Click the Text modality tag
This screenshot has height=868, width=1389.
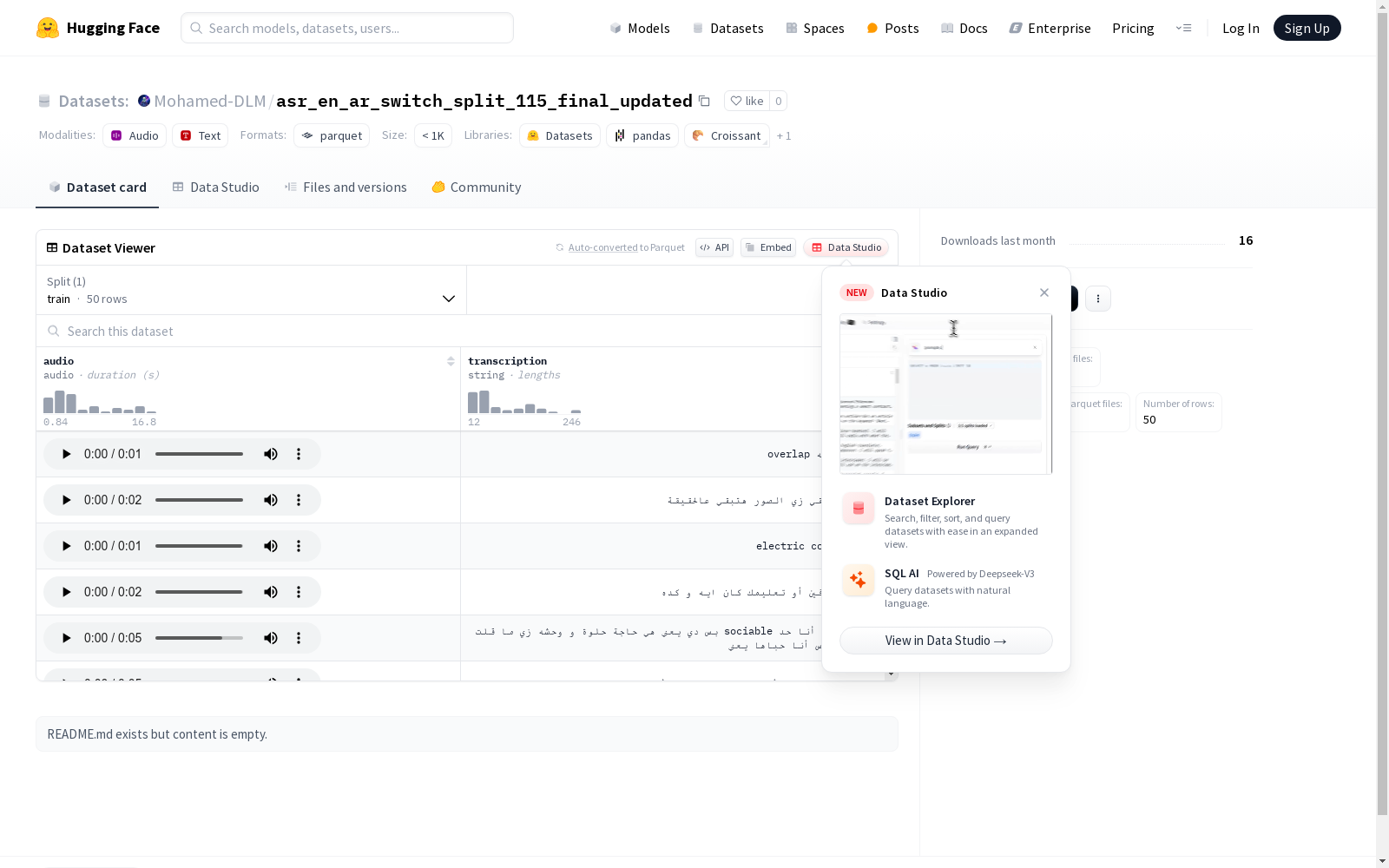pos(201,135)
